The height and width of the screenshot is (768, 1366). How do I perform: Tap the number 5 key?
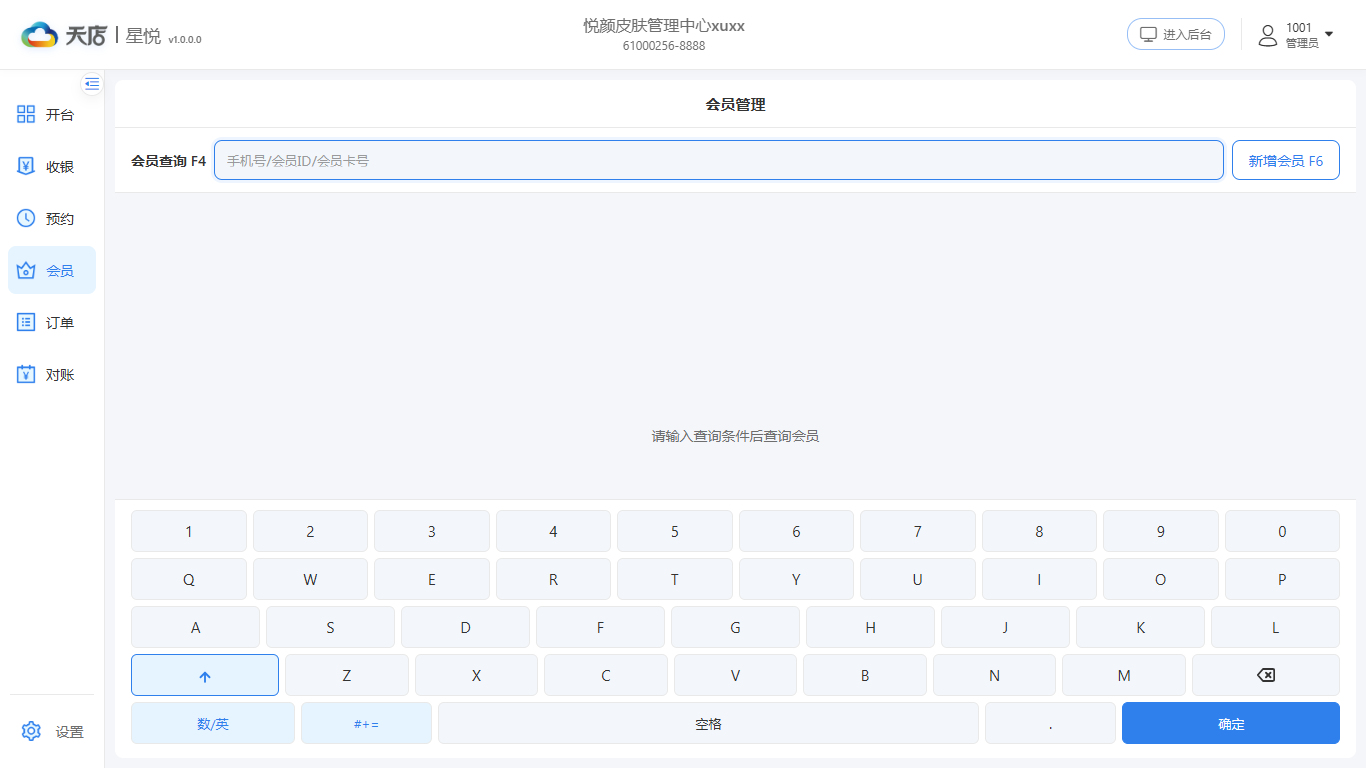point(675,531)
